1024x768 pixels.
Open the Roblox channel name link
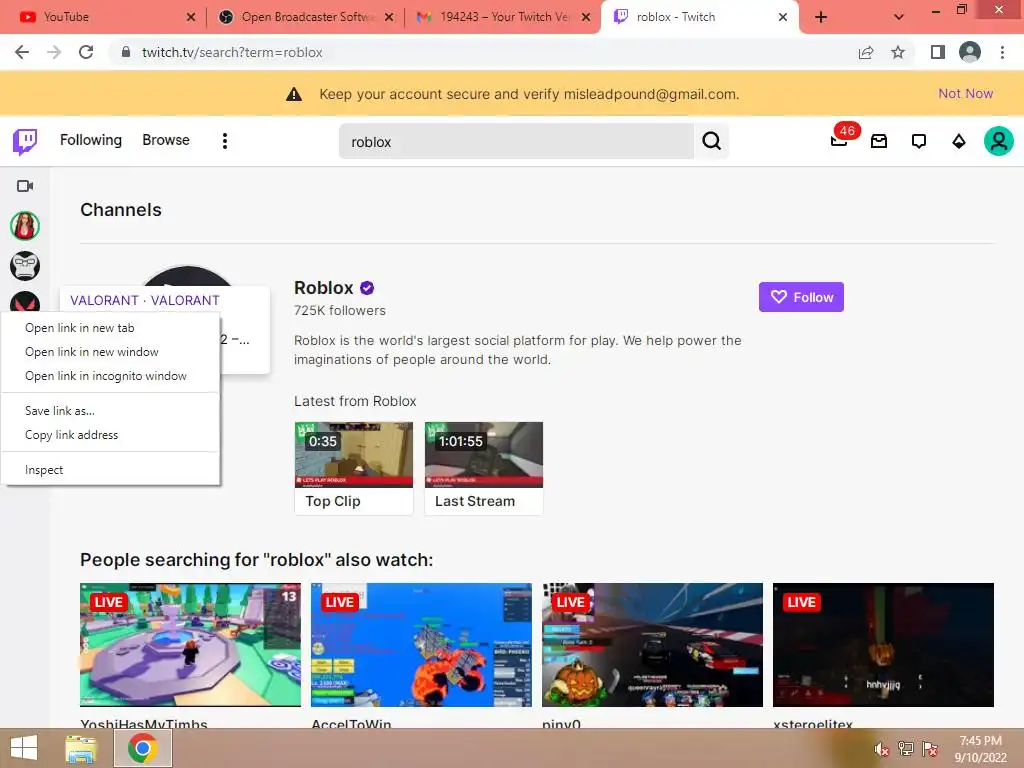point(323,287)
